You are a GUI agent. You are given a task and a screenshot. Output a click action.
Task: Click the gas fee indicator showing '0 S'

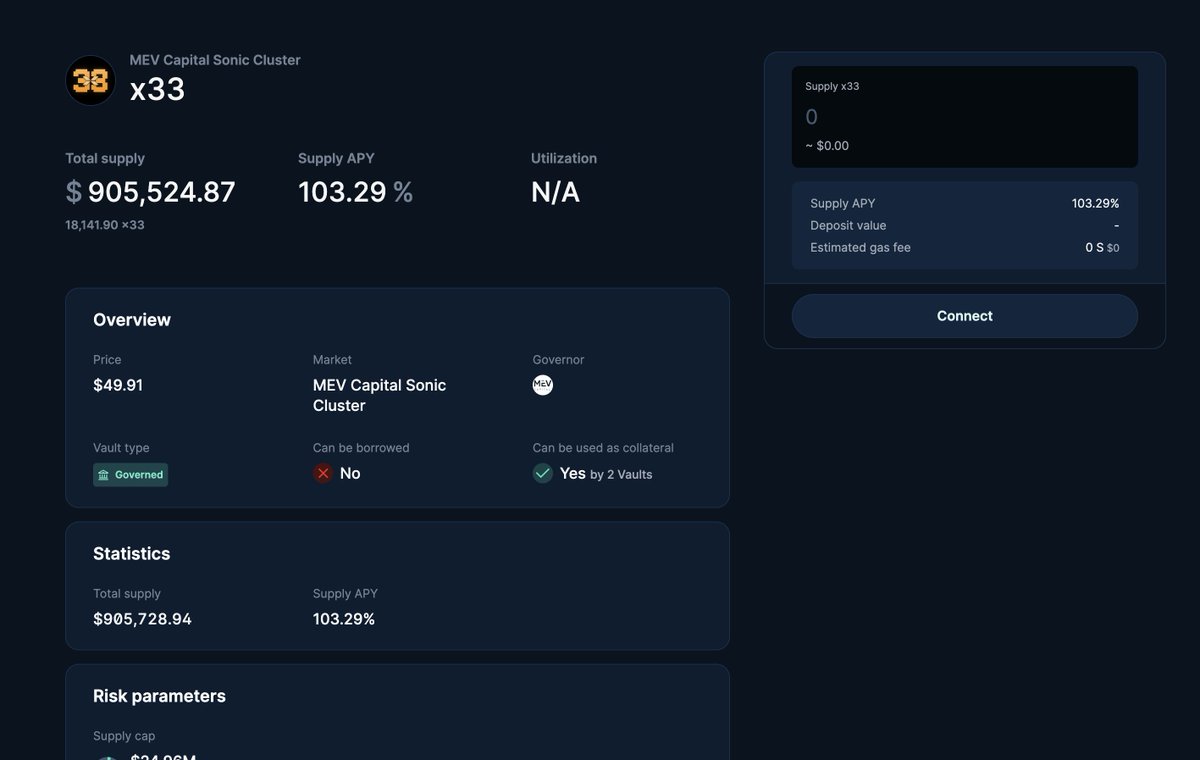tap(1094, 247)
